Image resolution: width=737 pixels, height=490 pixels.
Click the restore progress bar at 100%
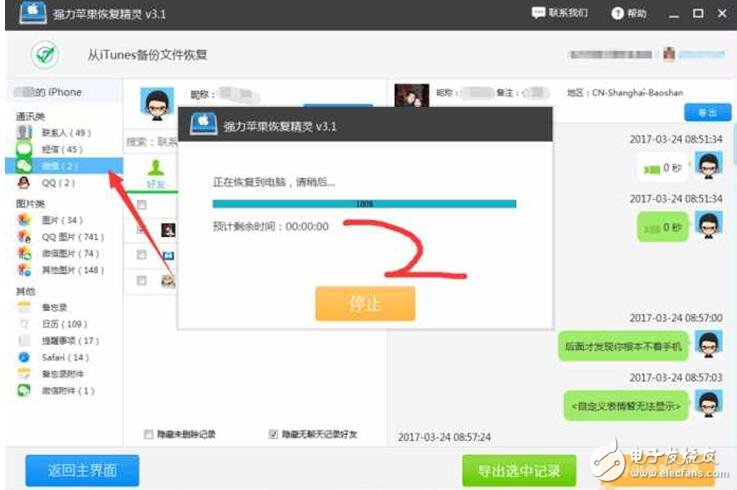pyautogui.click(x=364, y=204)
